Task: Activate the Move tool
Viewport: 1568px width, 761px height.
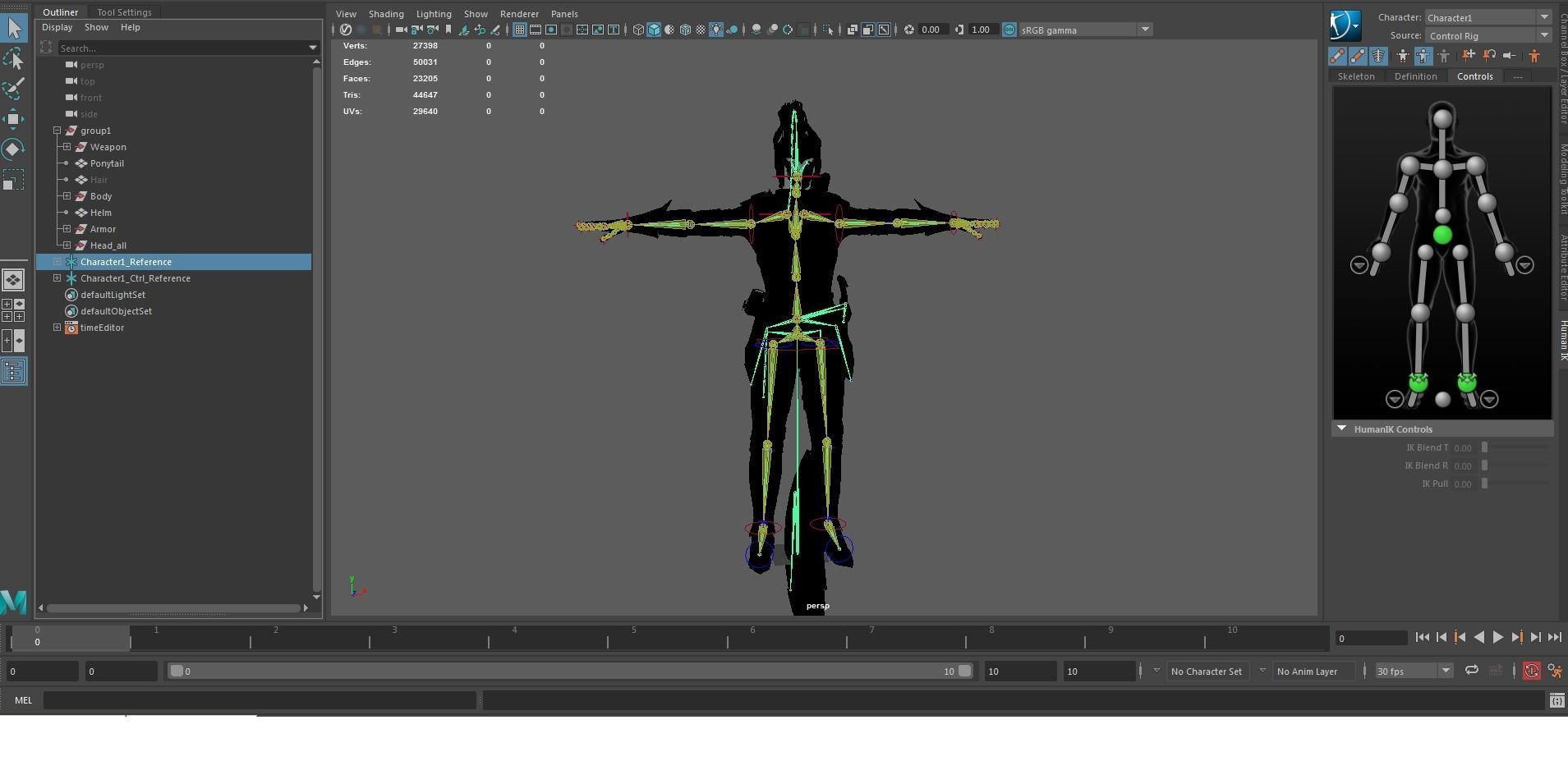Action: pyautogui.click(x=14, y=119)
